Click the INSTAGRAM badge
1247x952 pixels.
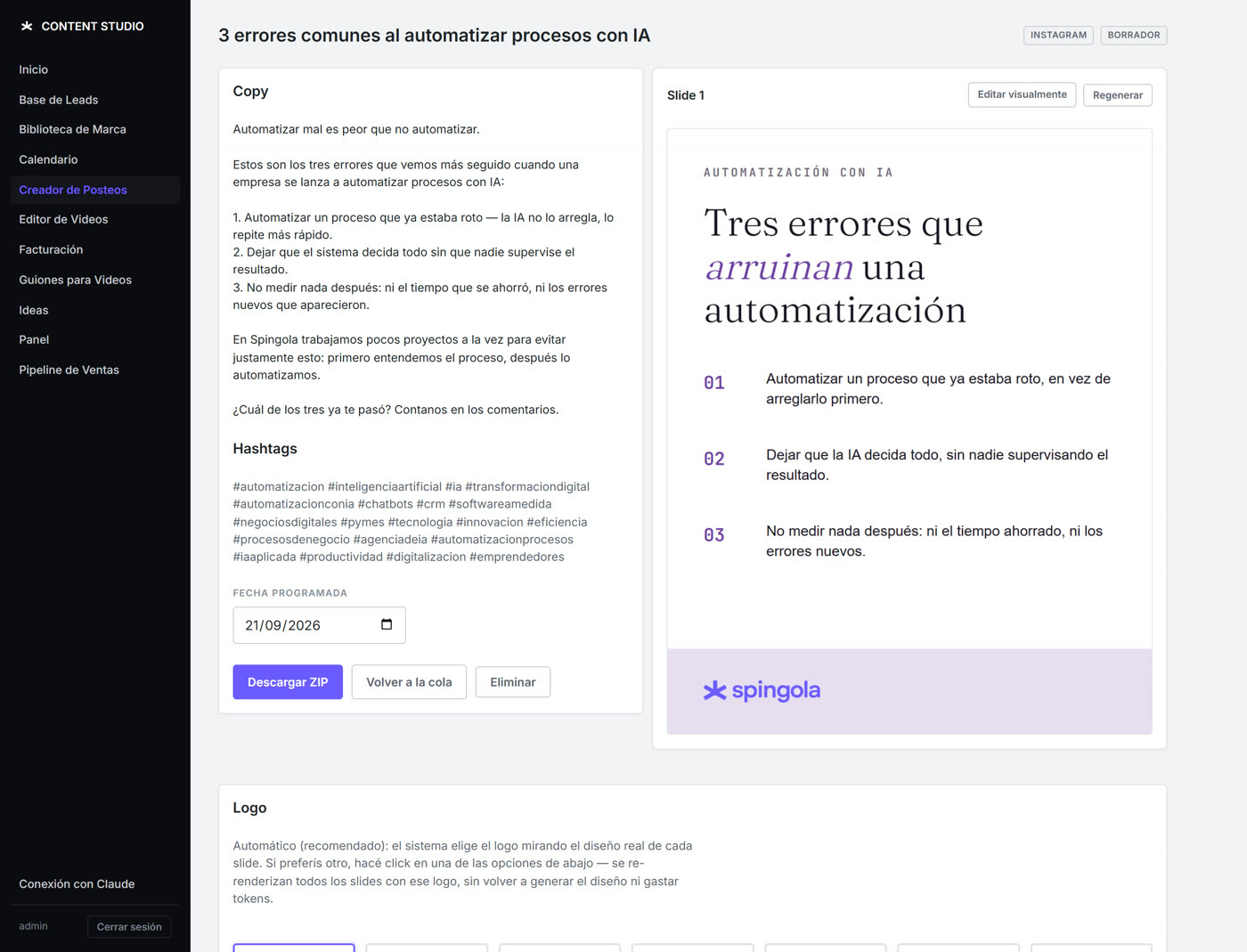pos(1058,36)
